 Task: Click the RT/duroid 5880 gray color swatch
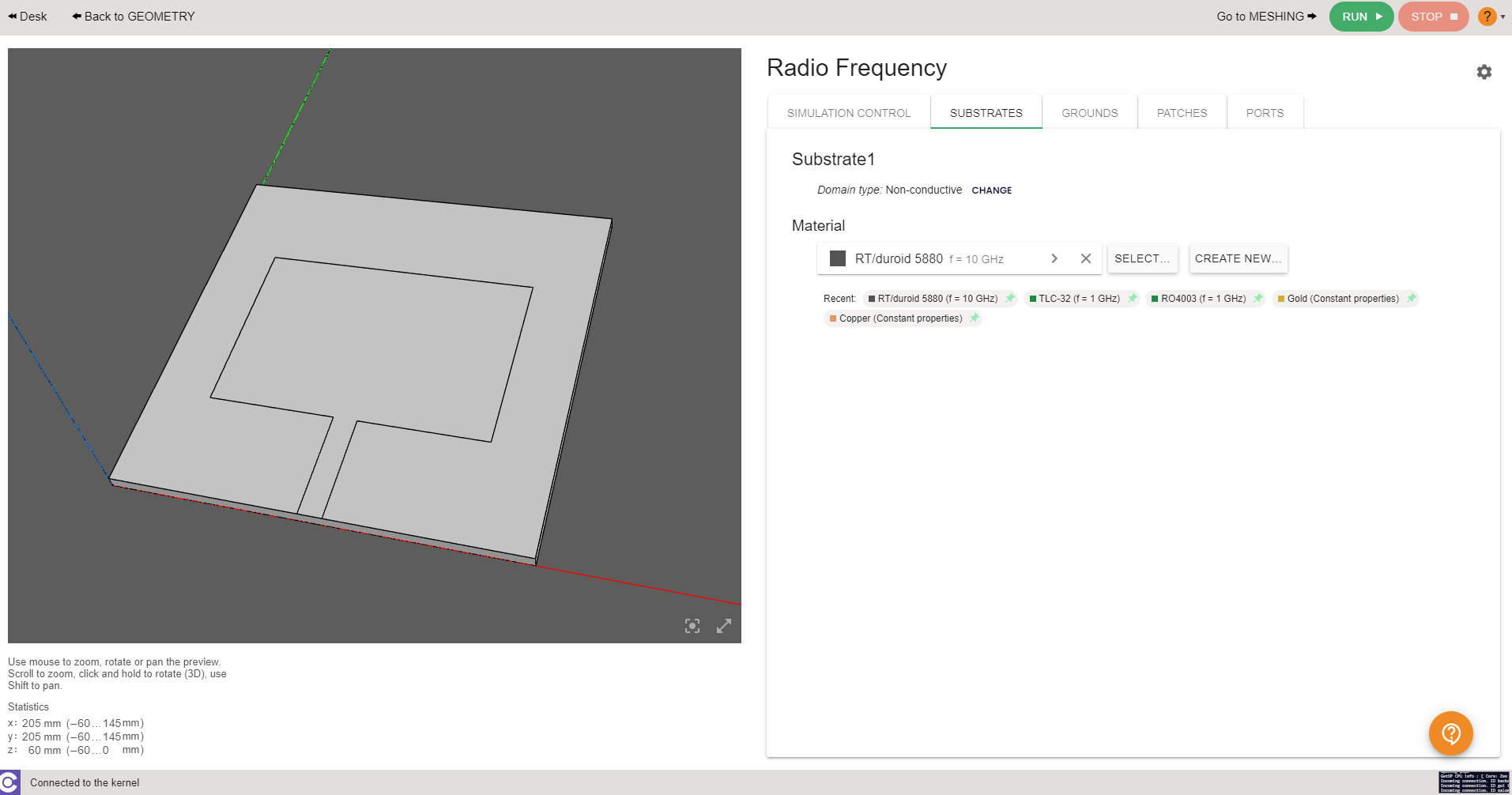(838, 258)
